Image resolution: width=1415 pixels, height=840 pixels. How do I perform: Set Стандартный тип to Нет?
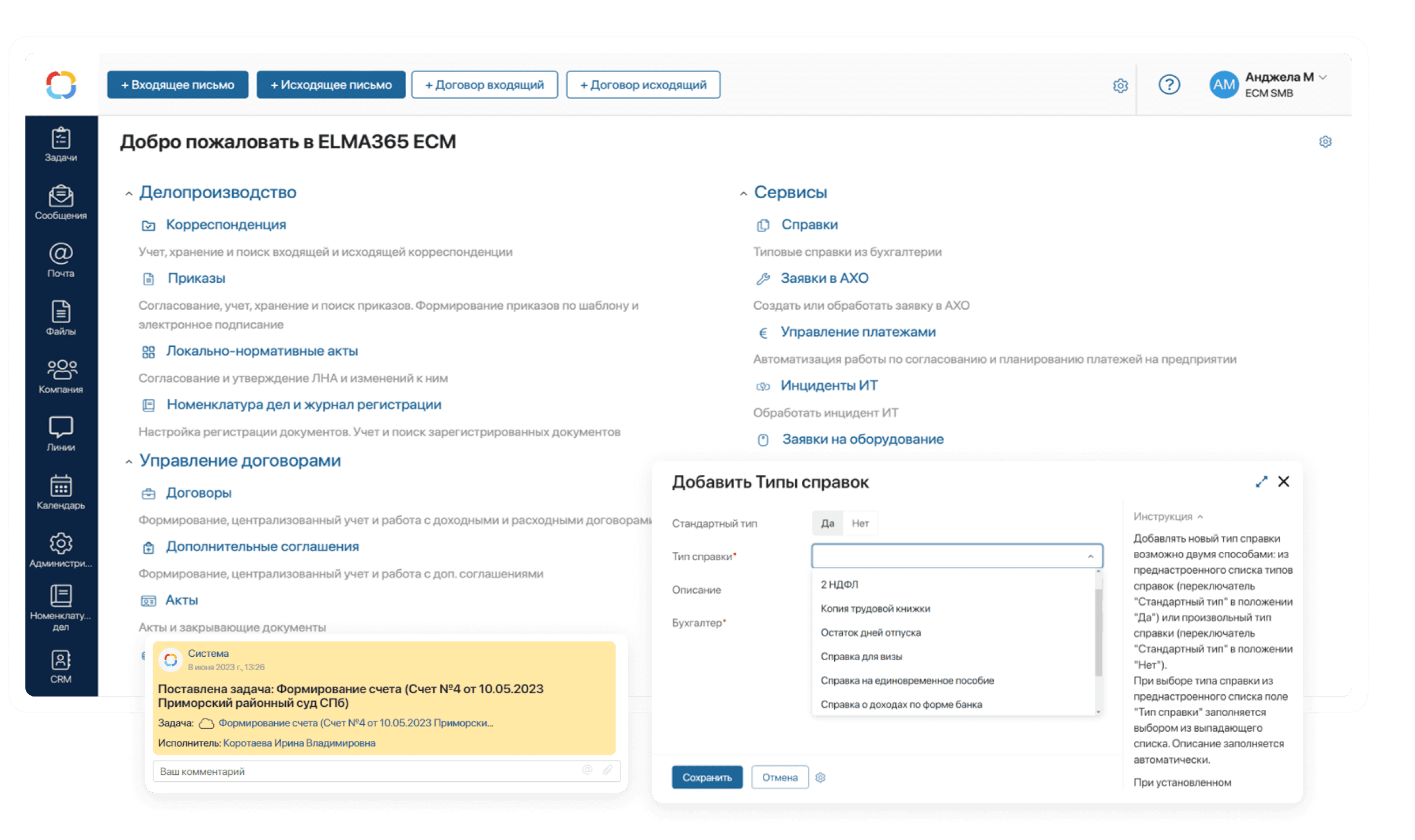tap(860, 523)
